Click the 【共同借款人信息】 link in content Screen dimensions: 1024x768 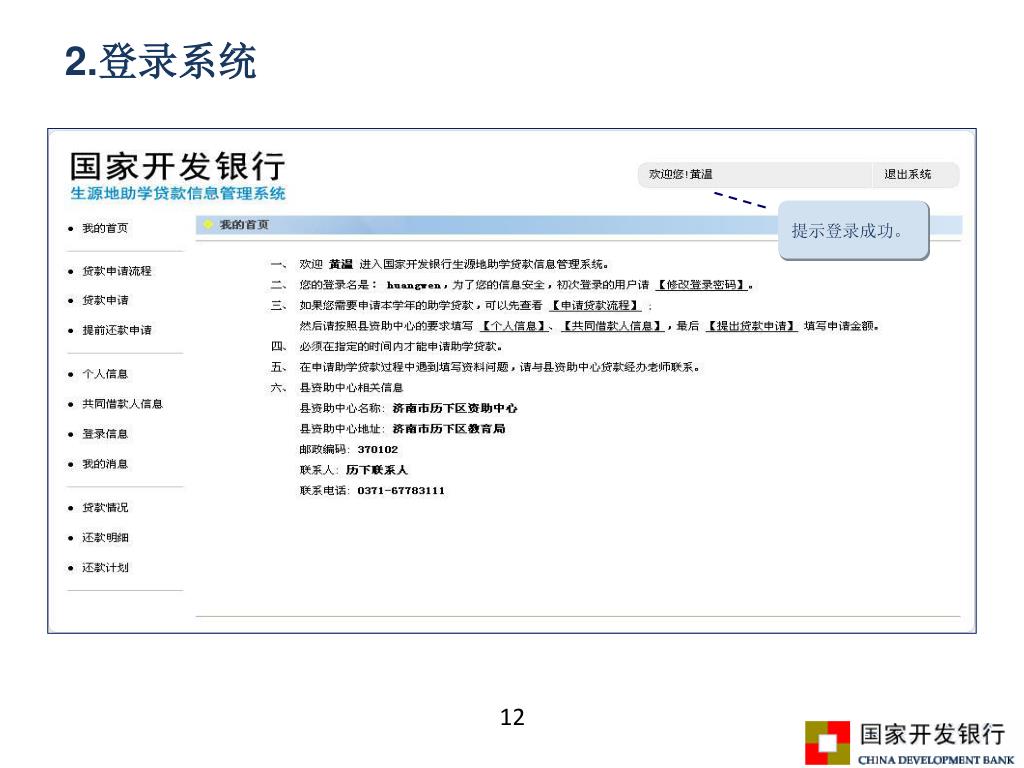[x=612, y=326]
